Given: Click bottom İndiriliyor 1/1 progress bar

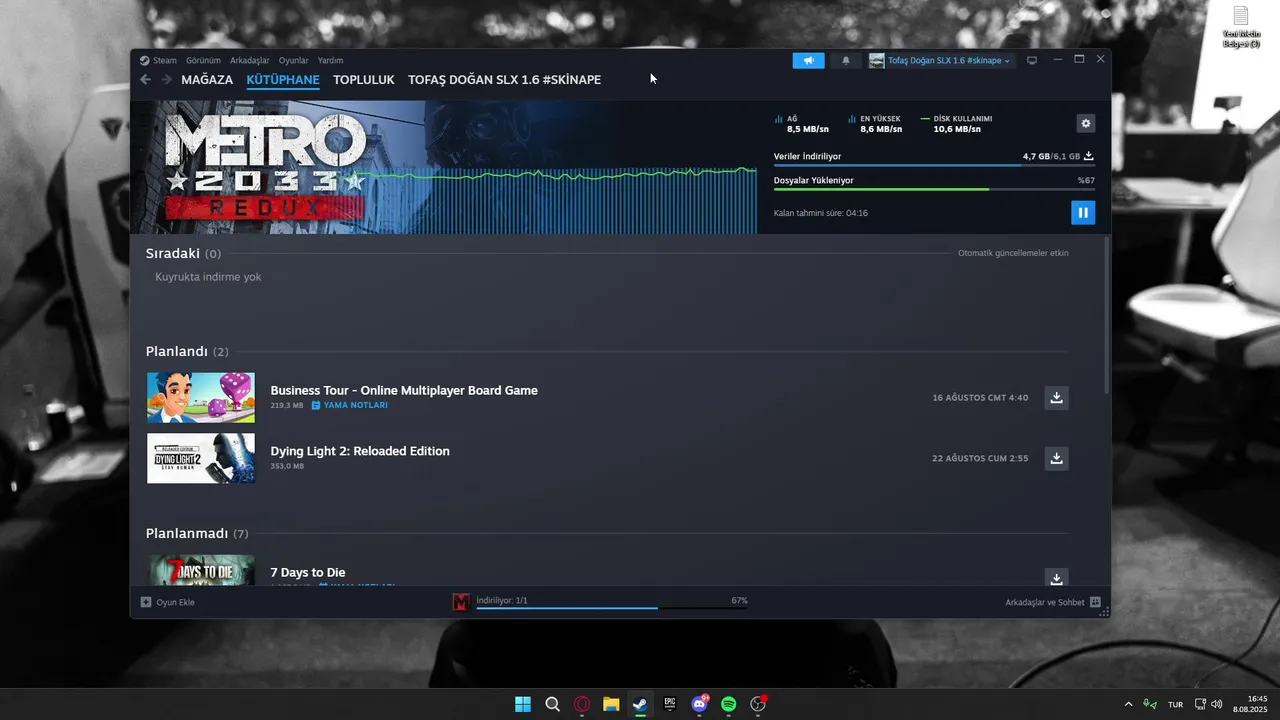Looking at the screenshot, I should coord(612,608).
